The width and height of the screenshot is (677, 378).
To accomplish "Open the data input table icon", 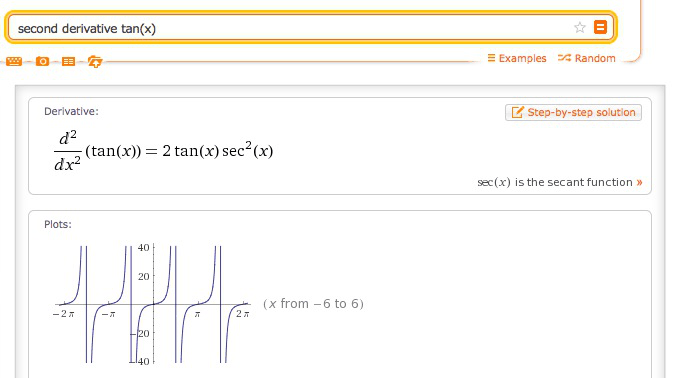I will pyautogui.click(x=68, y=61).
